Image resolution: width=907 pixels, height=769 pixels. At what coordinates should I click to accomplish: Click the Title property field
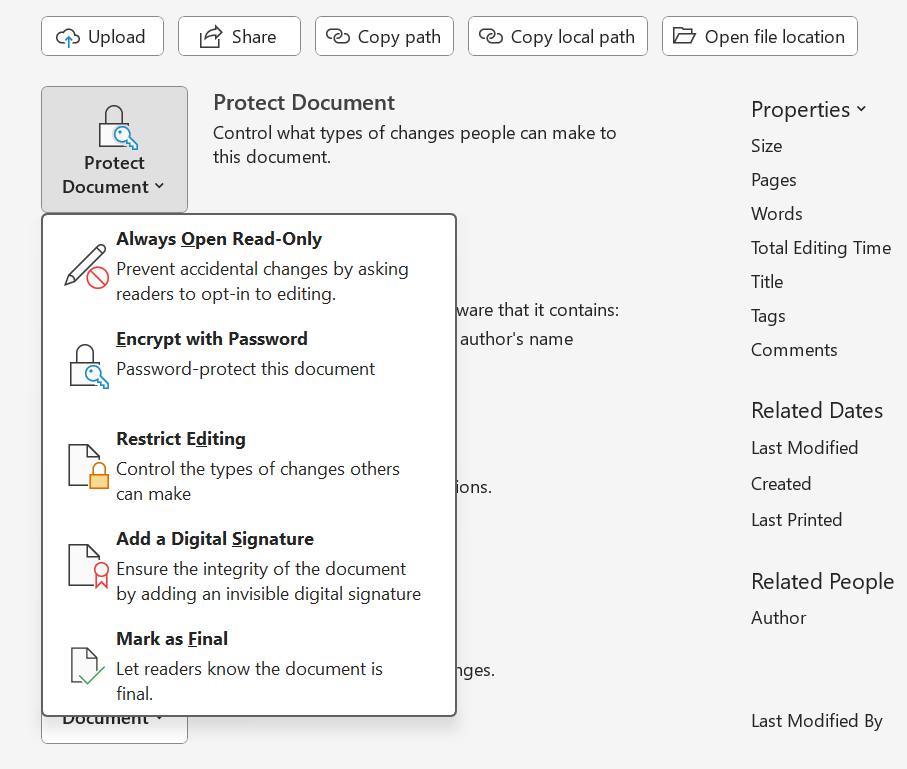(767, 282)
